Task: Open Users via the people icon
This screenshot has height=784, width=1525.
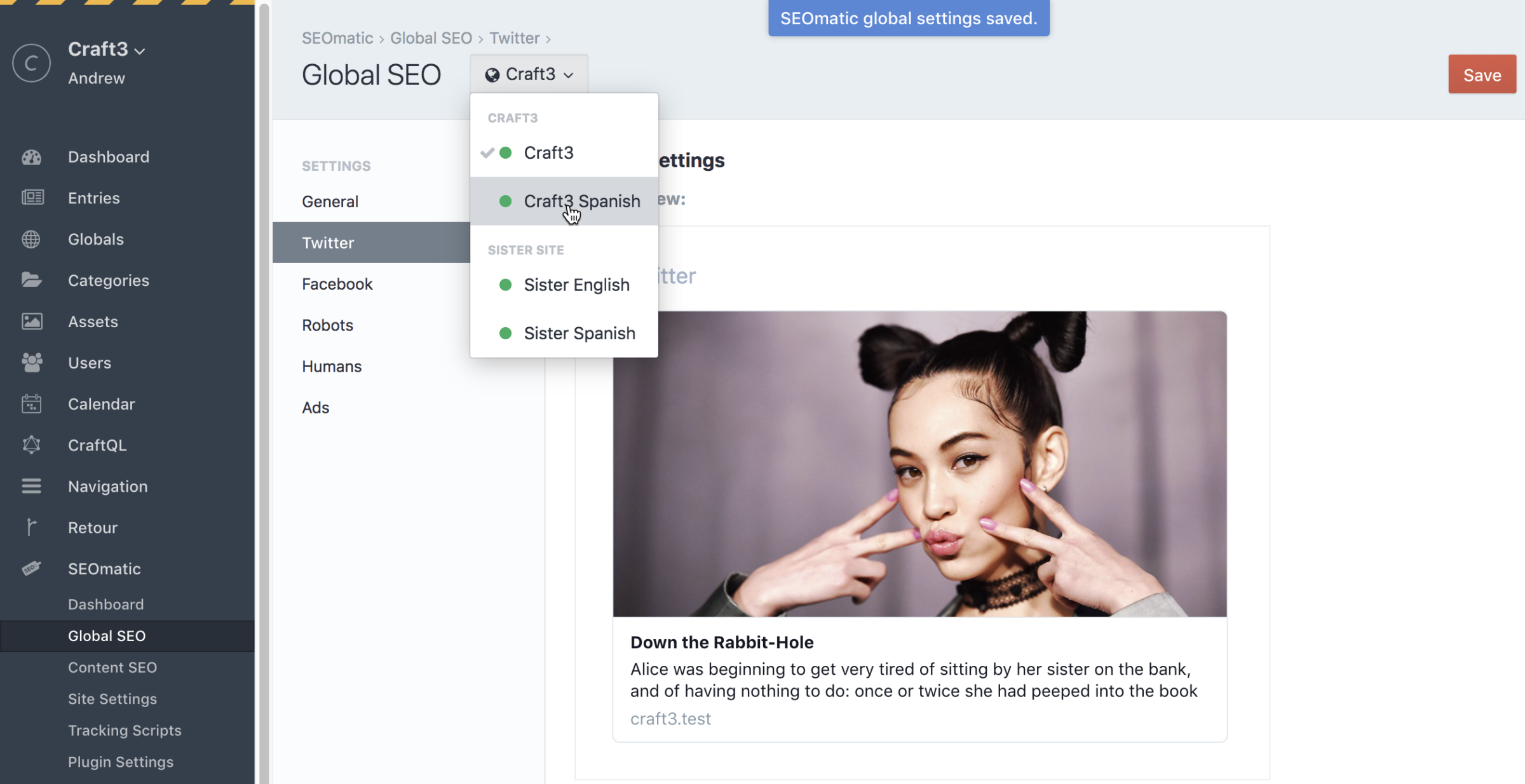Action: tap(32, 362)
